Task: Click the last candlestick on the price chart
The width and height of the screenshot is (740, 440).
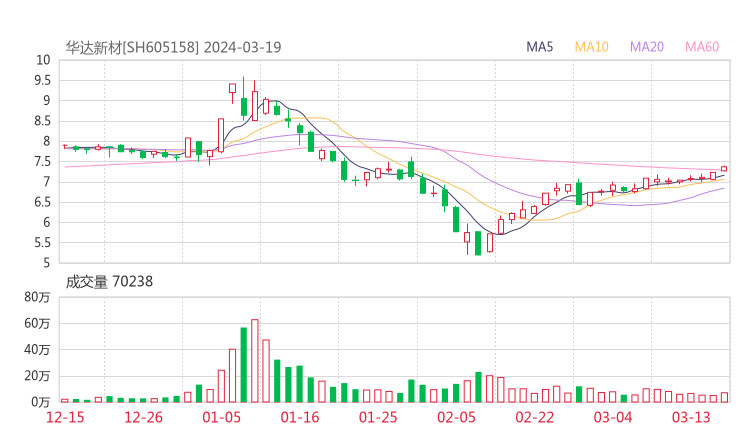Action: pyautogui.click(x=724, y=169)
